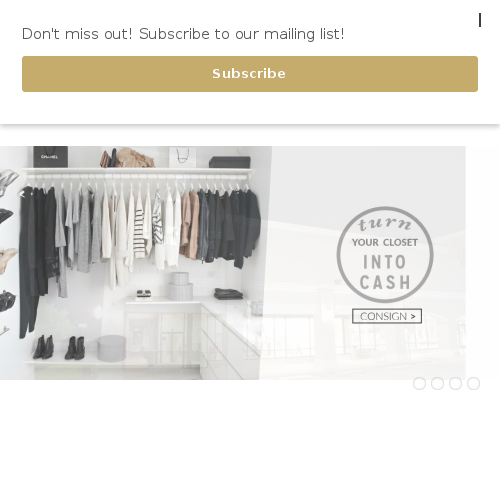Dismiss the mailing list popup bar
Screen dimensions: 500x500
pyautogui.click(x=480, y=20)
